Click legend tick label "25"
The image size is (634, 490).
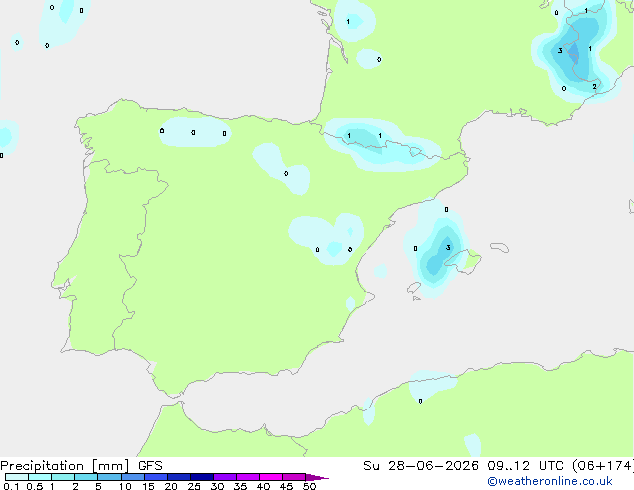(194, 486)
